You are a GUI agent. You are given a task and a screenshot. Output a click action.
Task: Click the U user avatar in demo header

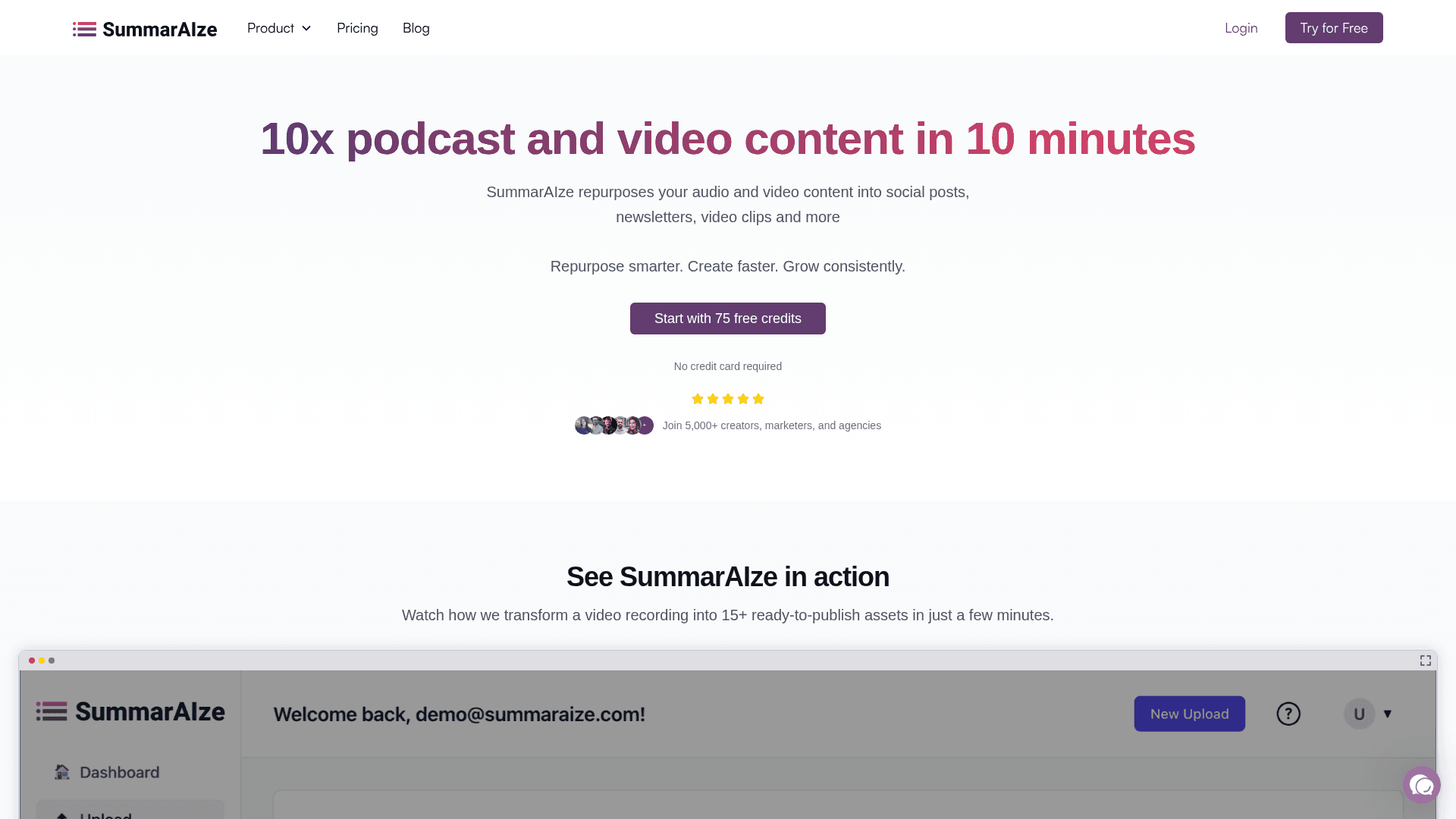[x=1359, y=714]
